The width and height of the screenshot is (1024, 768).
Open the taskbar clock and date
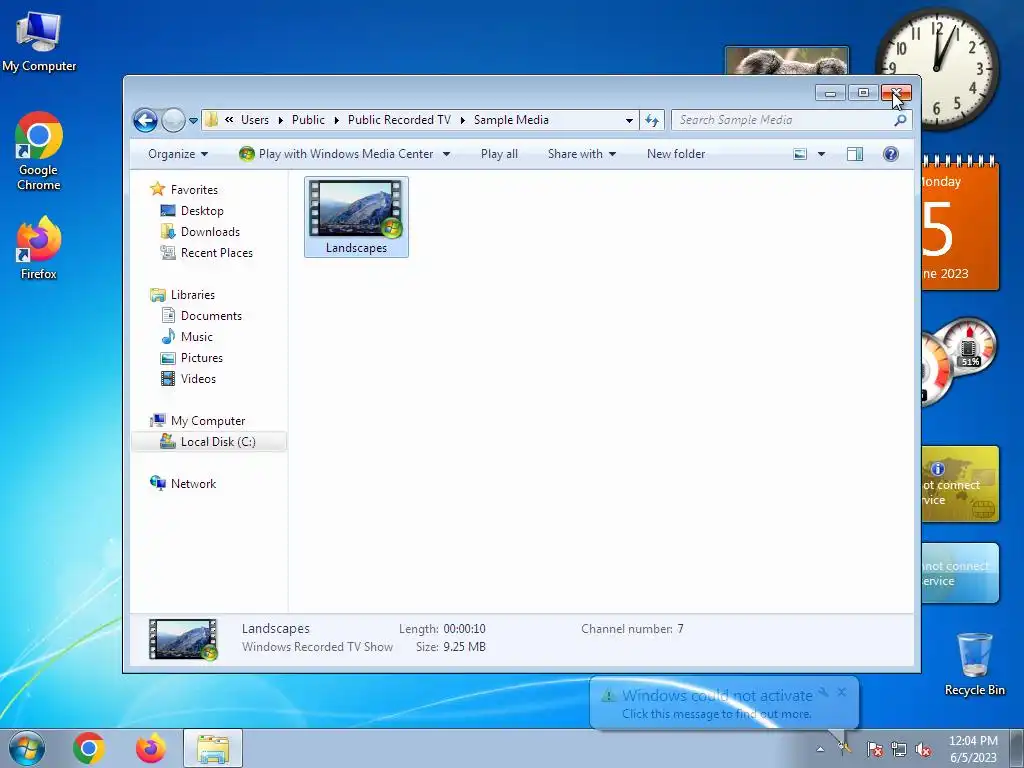(973, 749)
